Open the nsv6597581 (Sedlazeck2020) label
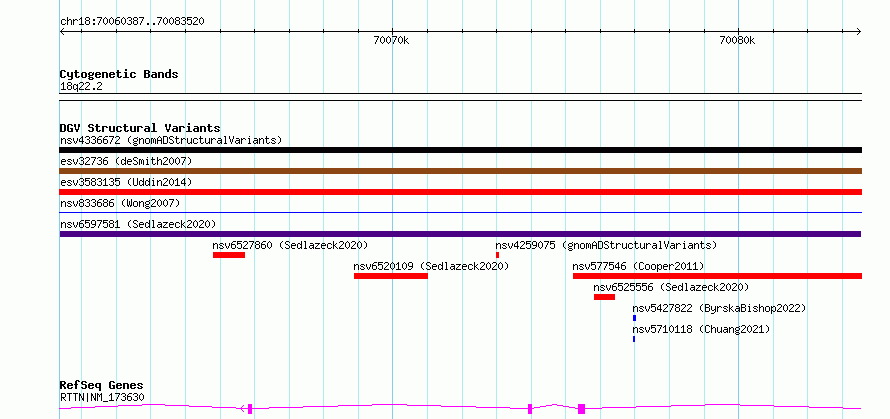890x419 pixels. point(138,224)
